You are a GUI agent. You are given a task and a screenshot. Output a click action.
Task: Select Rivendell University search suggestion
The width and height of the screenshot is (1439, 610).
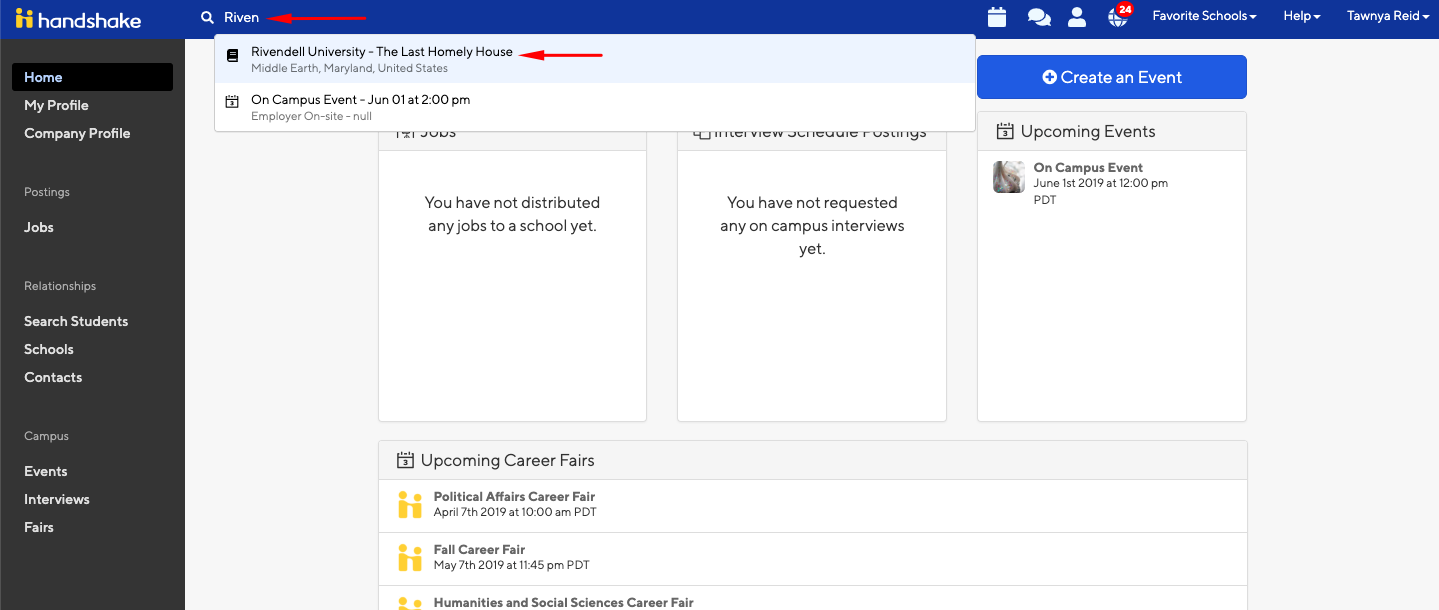coord(595,59)
